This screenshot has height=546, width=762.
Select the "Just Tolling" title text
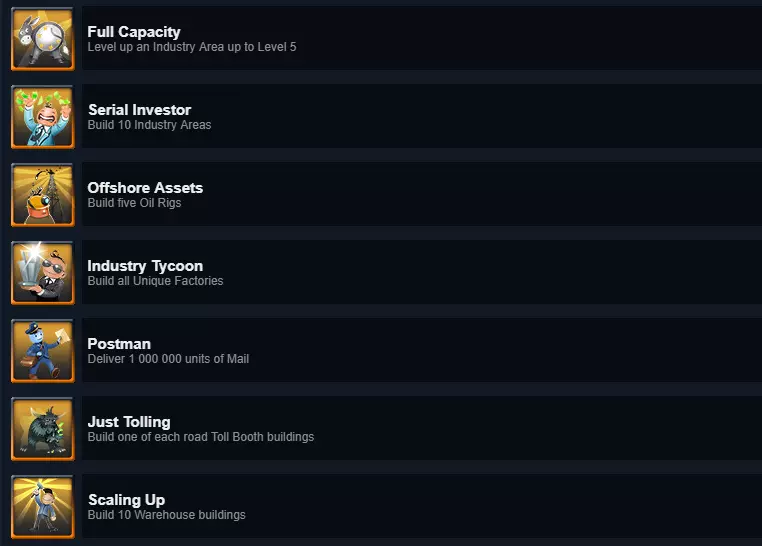(x=129, y=422)
